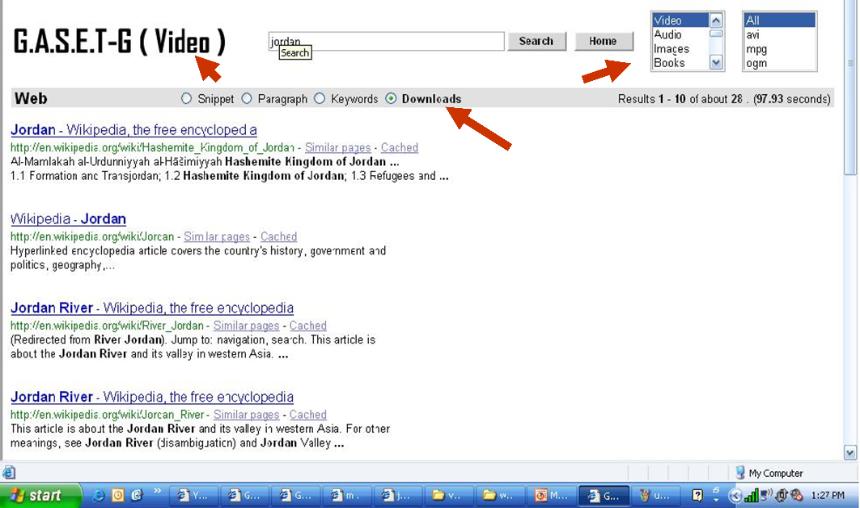Screen dimensions: 860x508
Task: Click the taskbar button labeled U...
Action: pos(655,495)
